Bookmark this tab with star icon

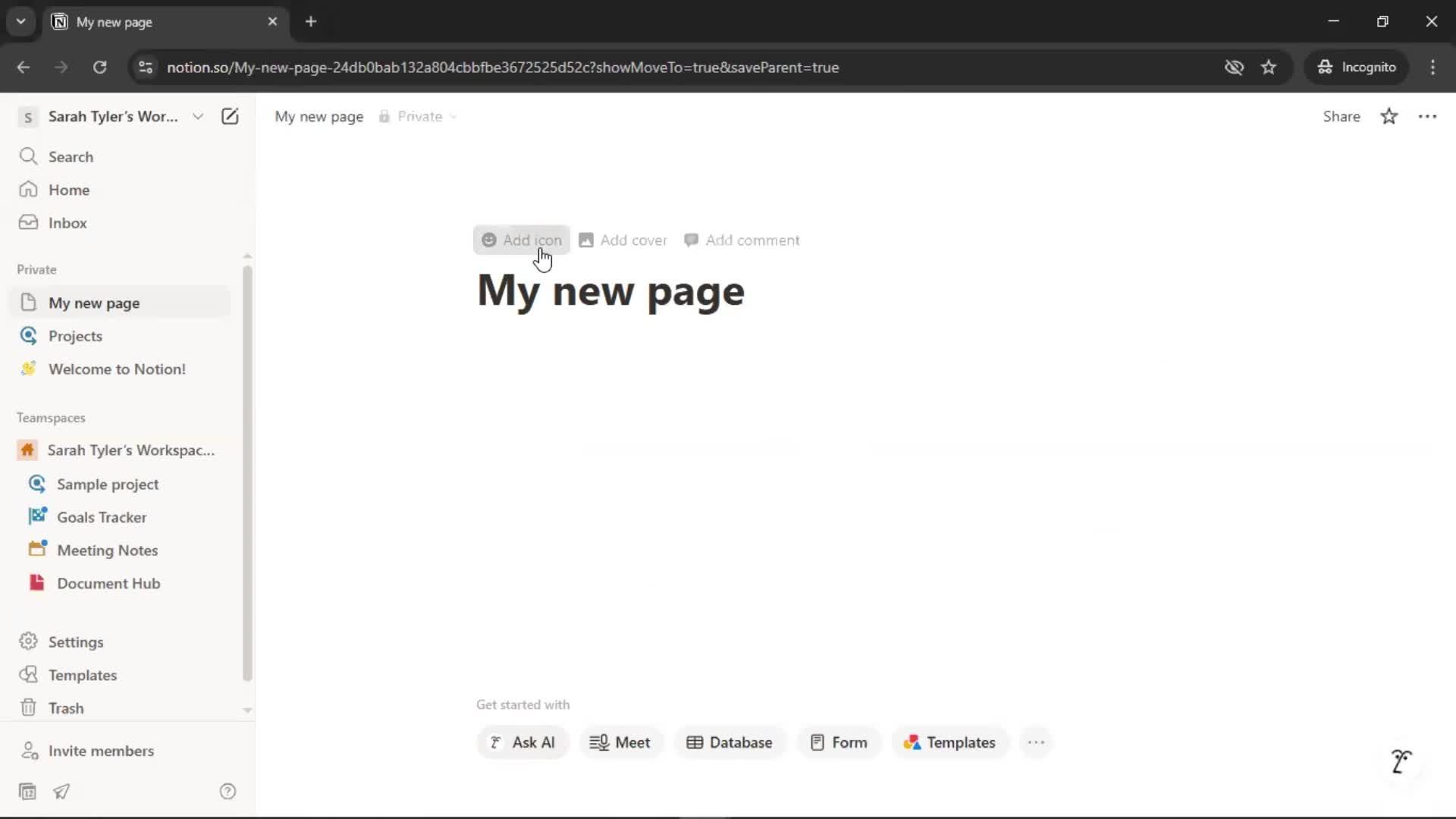tap(1269, 67)
